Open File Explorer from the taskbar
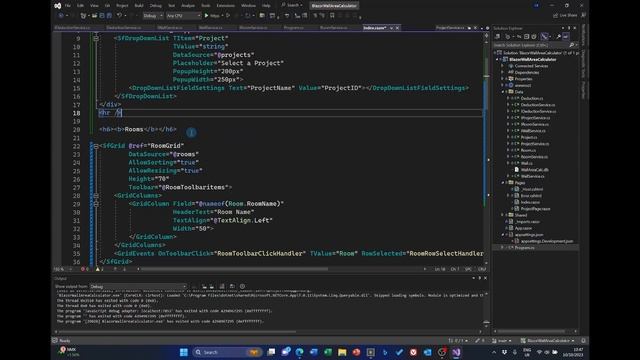 pos(342,352)
